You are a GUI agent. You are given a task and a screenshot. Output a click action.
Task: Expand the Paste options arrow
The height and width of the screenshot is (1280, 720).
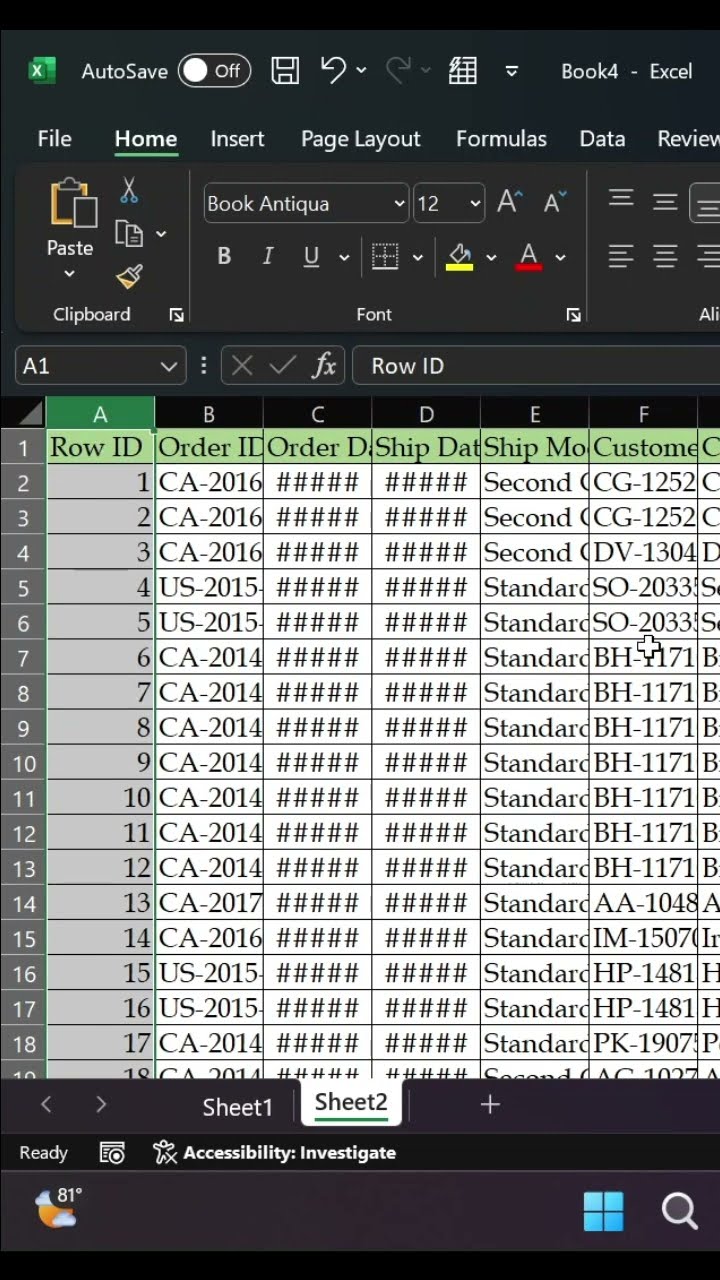[69, 274]
